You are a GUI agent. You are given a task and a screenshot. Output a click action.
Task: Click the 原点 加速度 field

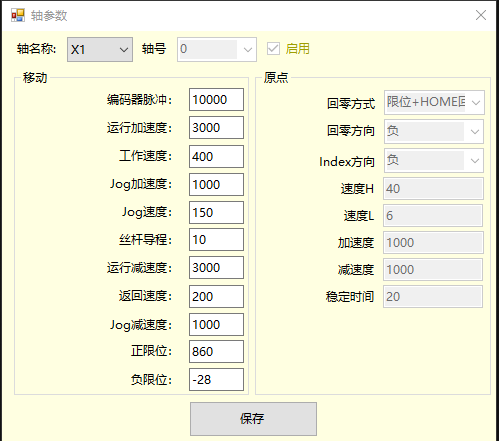(433, 243)
